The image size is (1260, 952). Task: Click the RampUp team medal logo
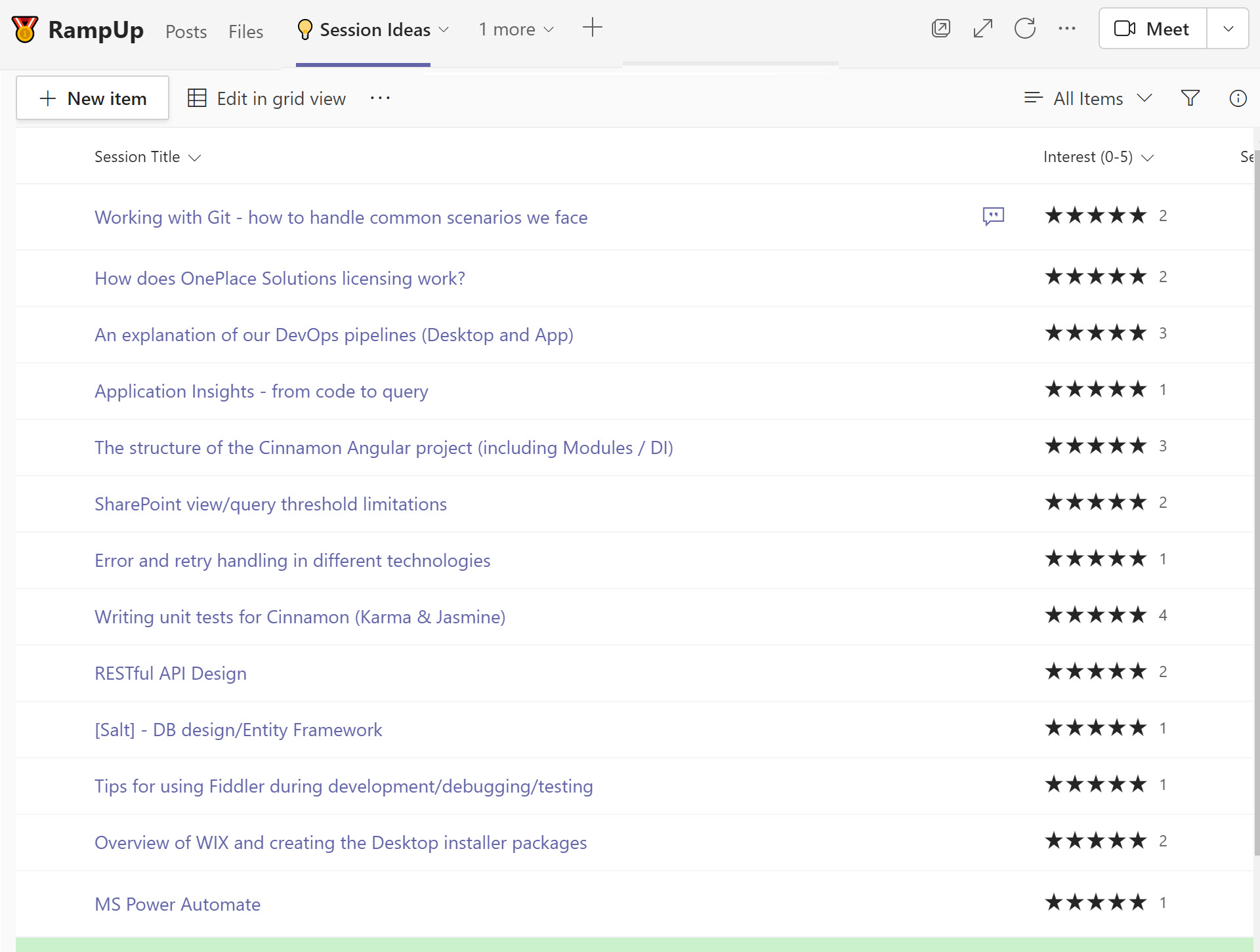[x=25, y=30]
